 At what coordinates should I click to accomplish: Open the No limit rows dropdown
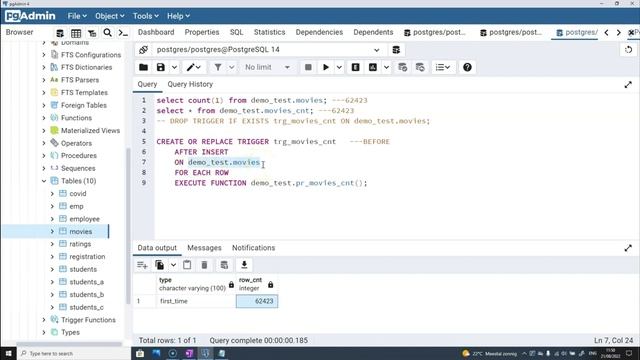[x=268, y=67]
